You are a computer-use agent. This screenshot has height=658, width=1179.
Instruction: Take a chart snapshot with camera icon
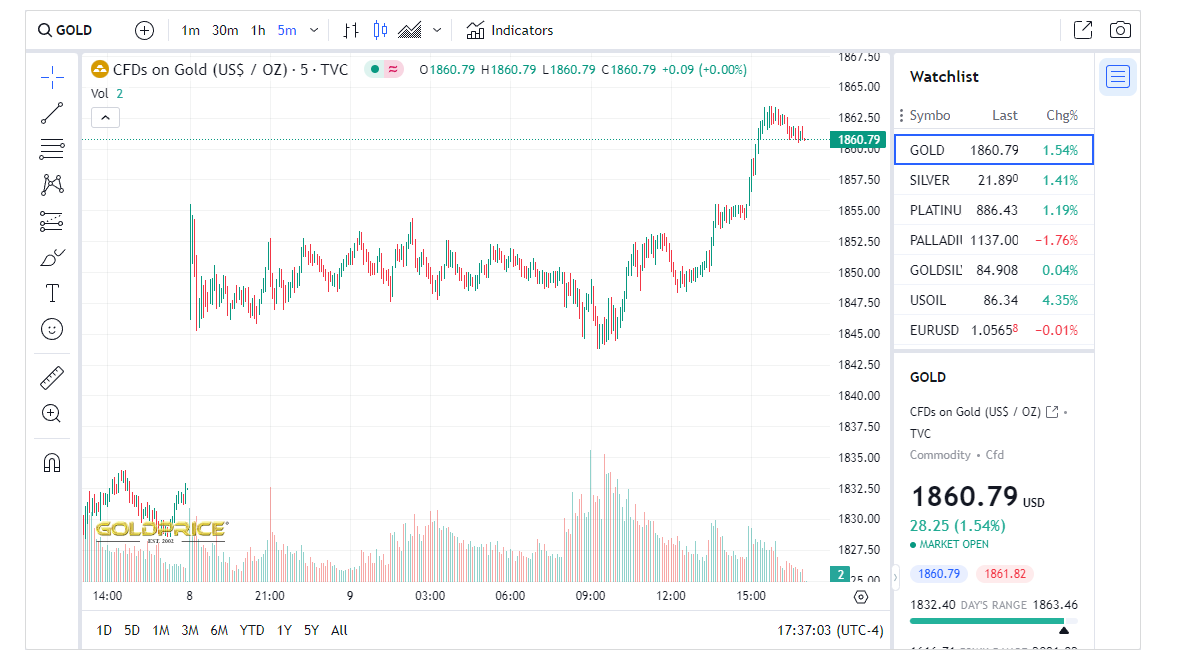pos(1120,30)
